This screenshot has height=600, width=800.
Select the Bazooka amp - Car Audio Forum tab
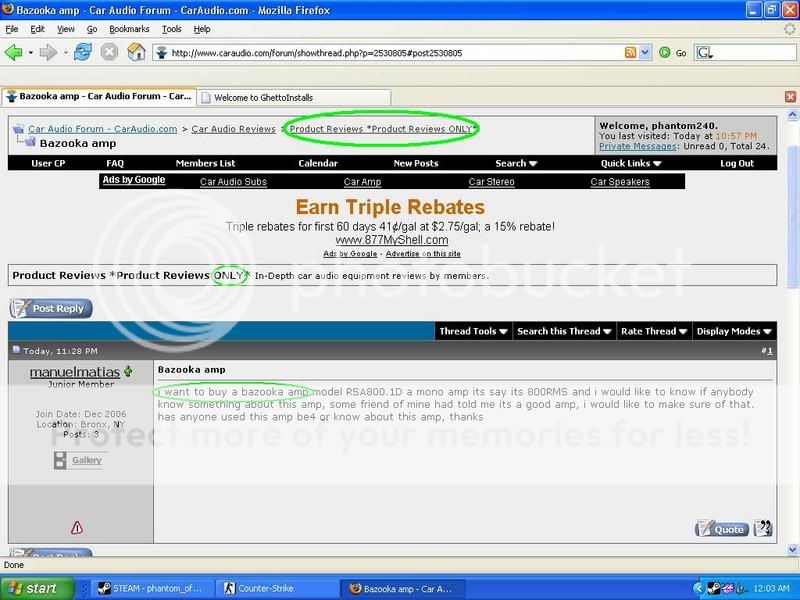[x=99, y=96]
